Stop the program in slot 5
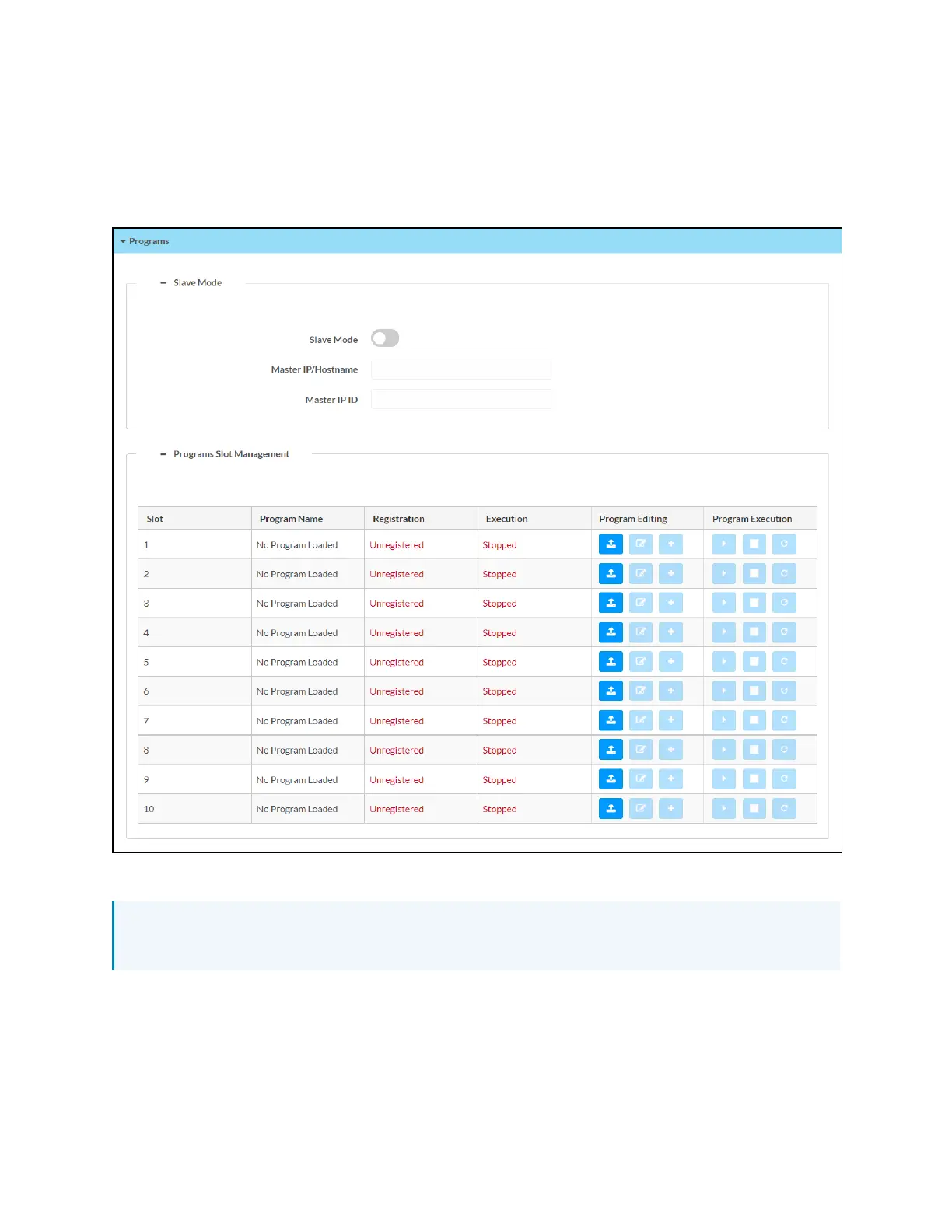Image resolution: width=952 pixels, height=1232 pixels. [754, 662]
